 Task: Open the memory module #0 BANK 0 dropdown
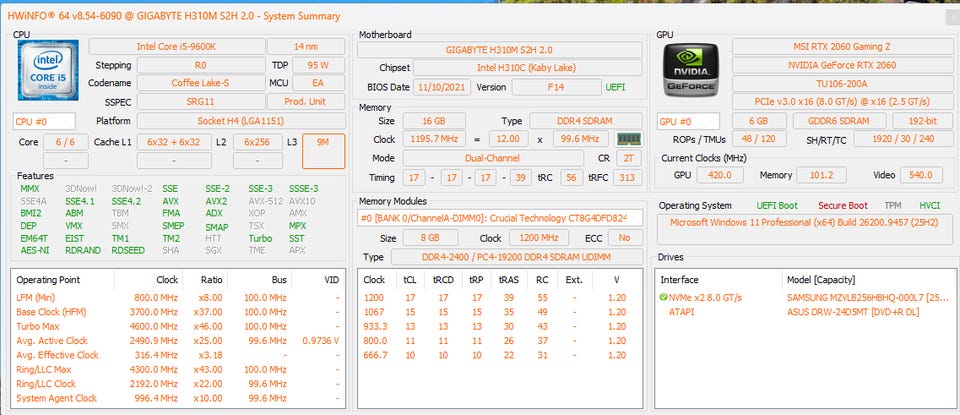coord(500,218)
